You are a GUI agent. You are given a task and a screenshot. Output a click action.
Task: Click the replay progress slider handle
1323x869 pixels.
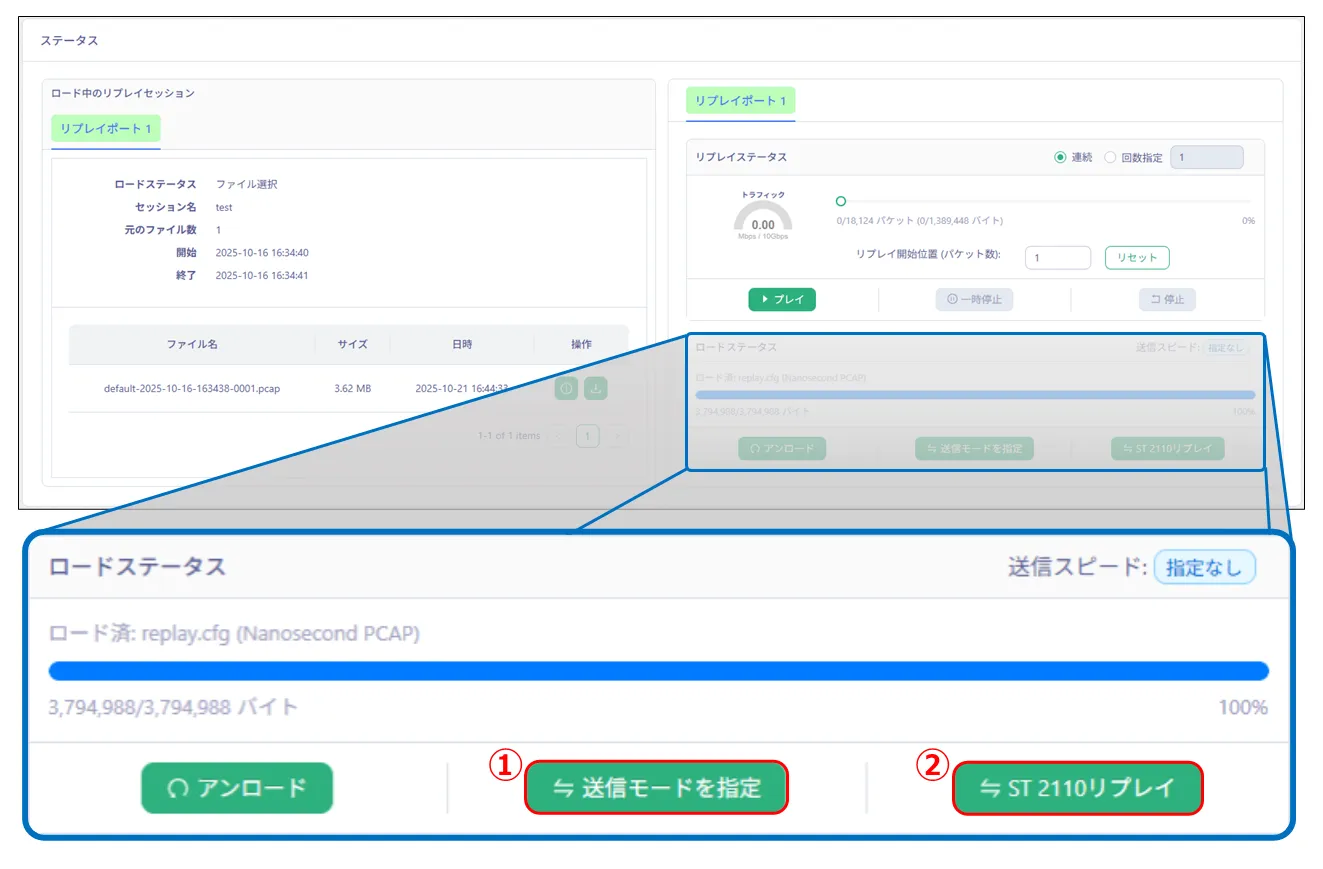pos(840,201)
